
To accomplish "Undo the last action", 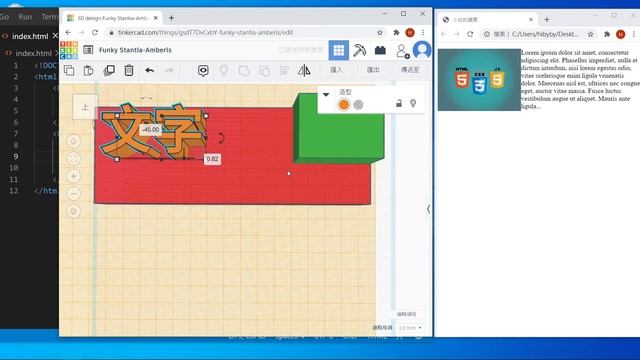I will (149, 70).
